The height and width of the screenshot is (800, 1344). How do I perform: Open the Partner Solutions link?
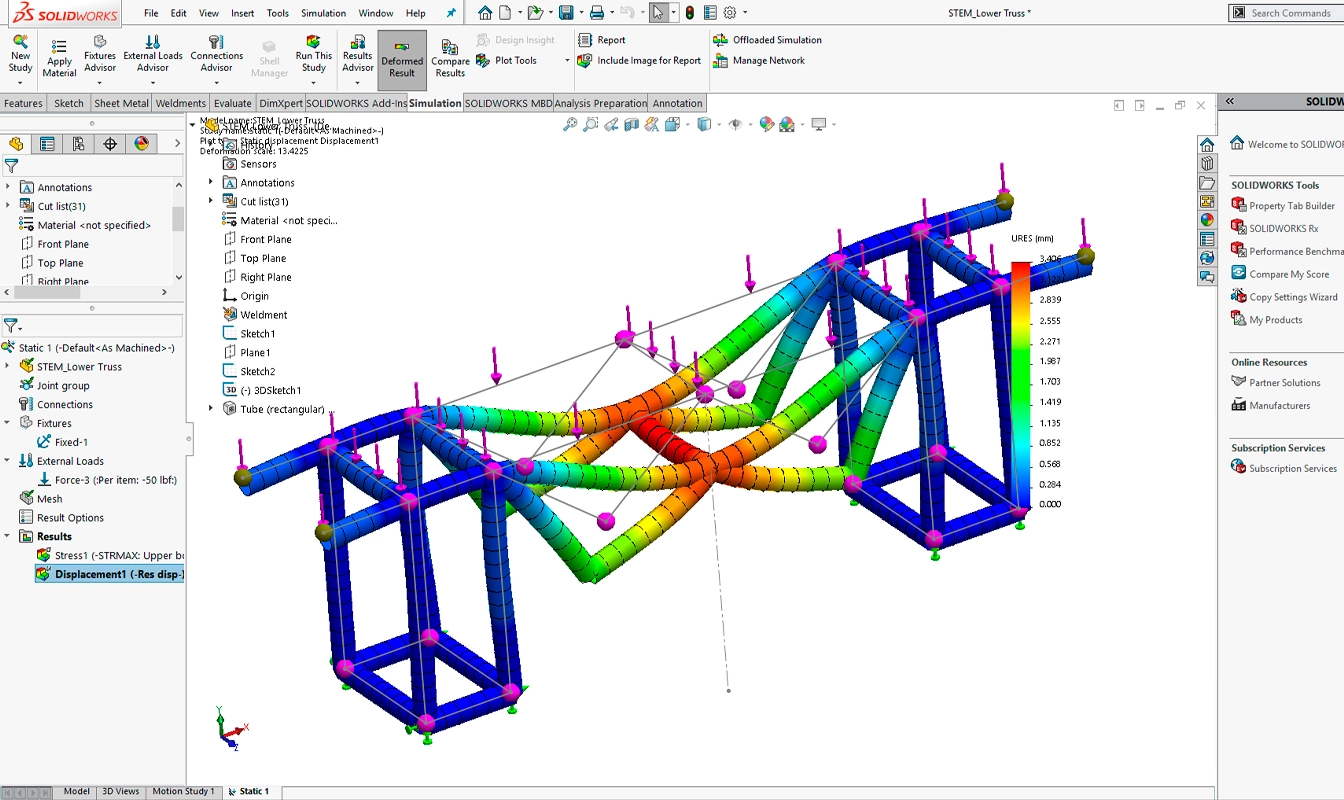tap(1276, 383)
